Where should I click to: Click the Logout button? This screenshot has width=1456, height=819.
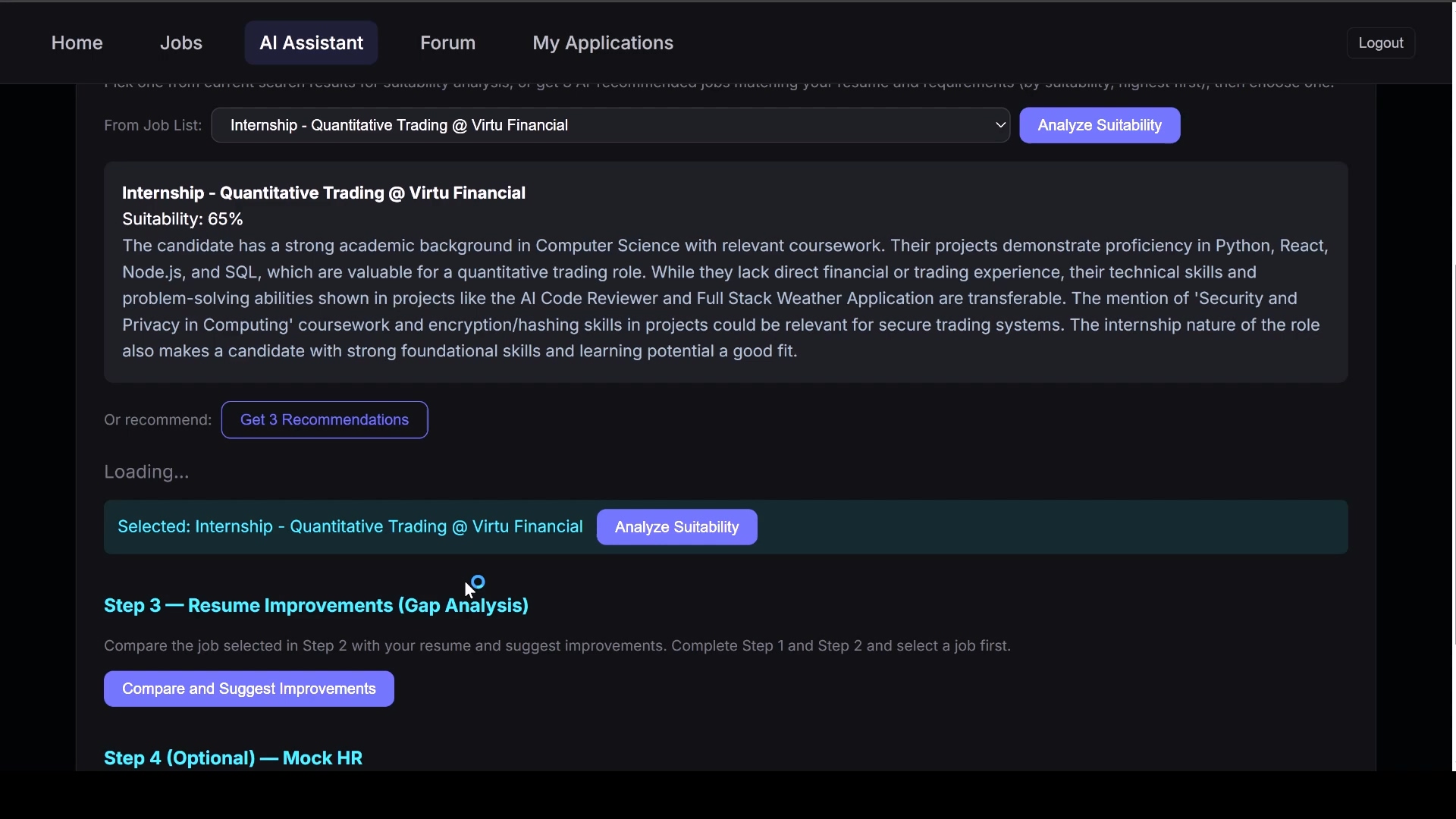(1380, 43)
